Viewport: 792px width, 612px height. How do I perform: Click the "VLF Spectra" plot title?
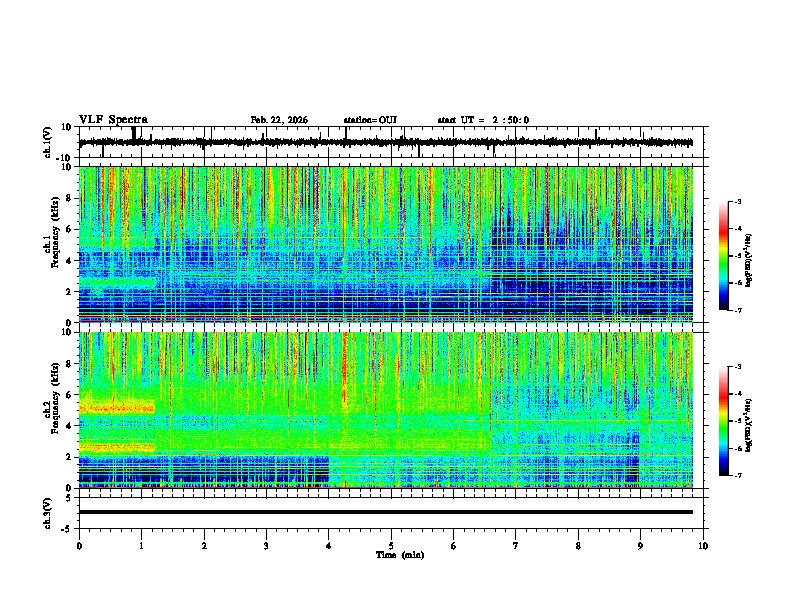(x=113, y=120)
